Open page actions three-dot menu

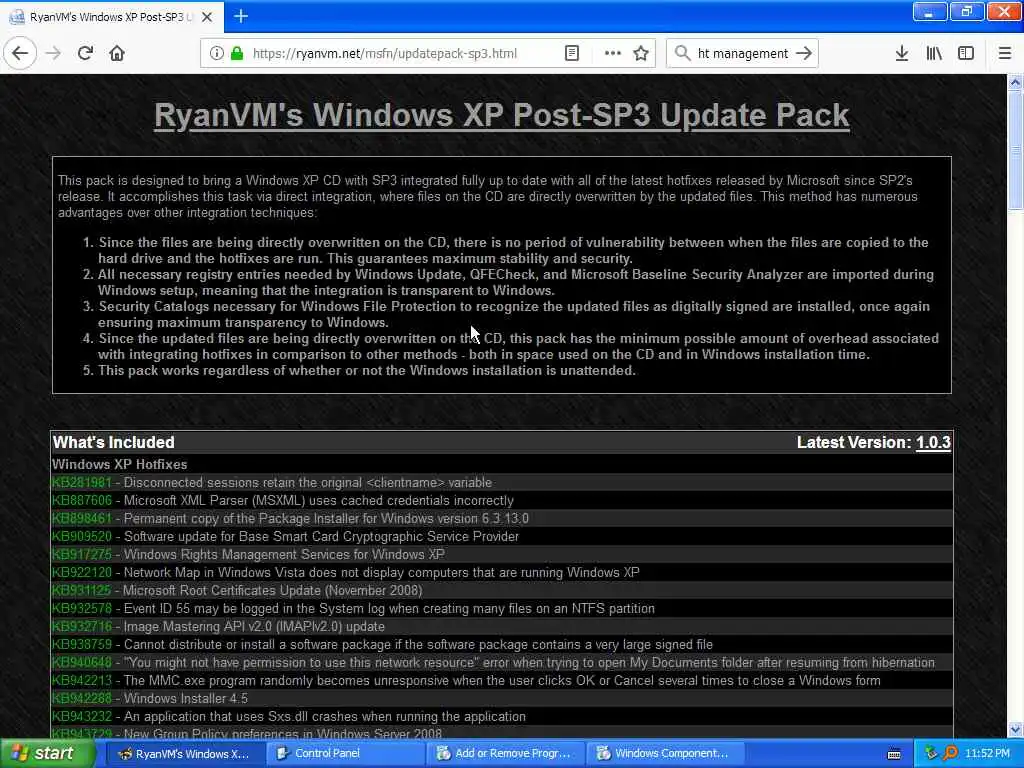[613, 54]
